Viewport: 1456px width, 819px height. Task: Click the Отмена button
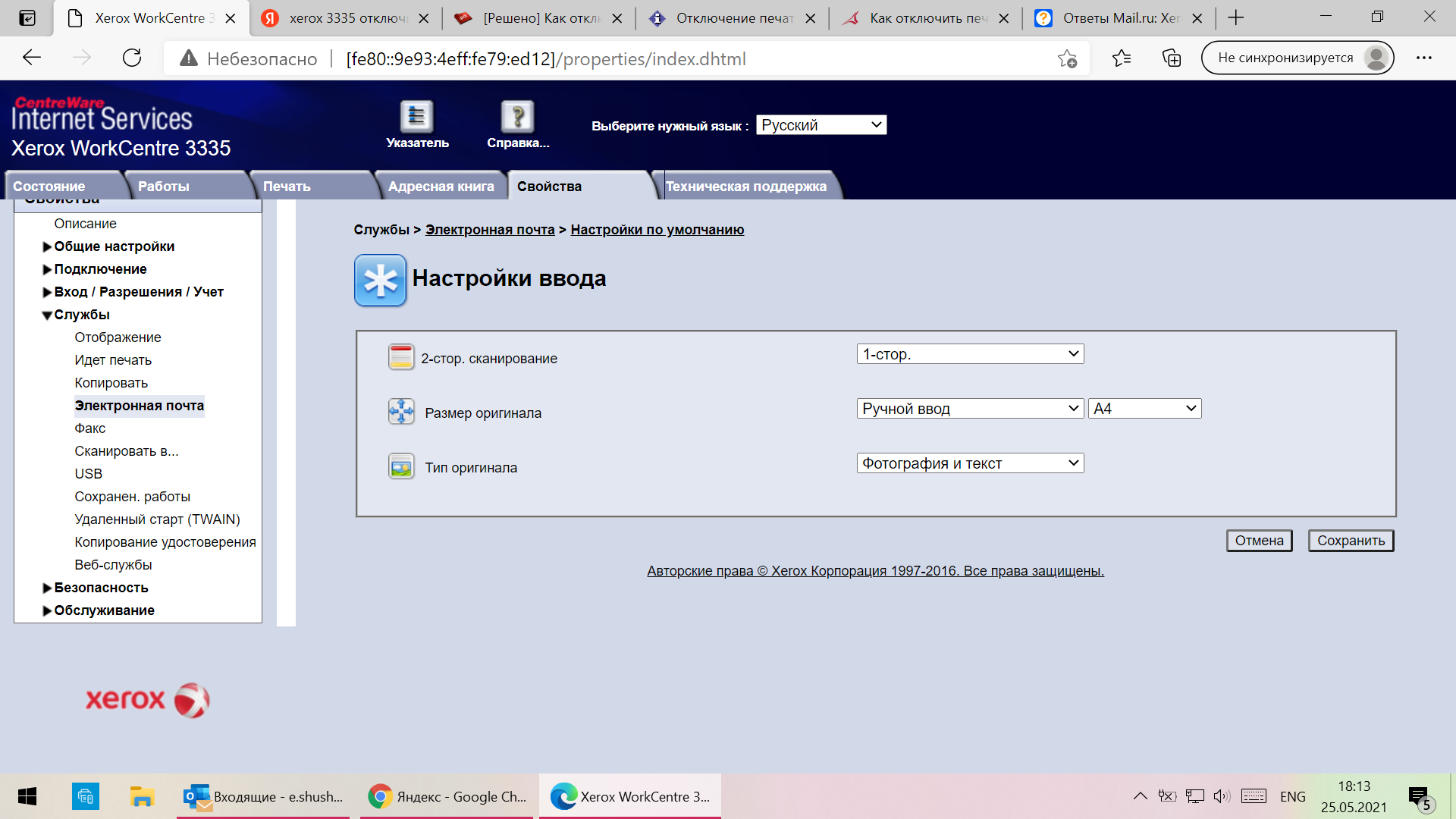pos(1259,541)
